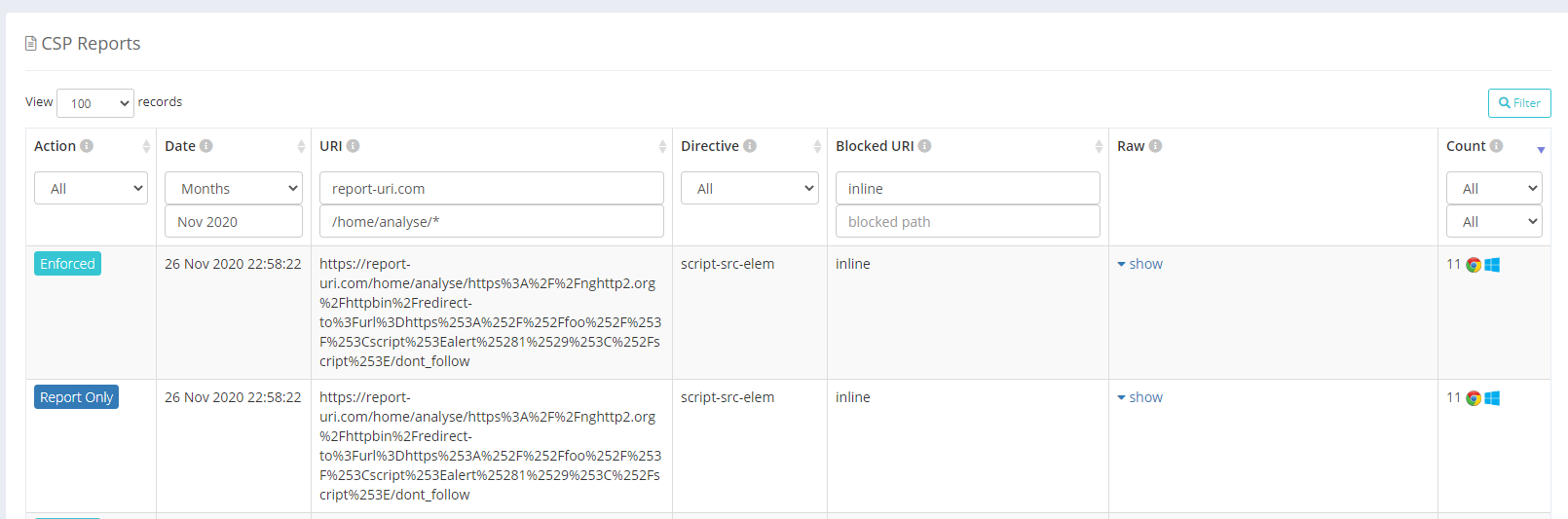Click the Filter button
The image size is (1568, 519).
coord(1519,103)
